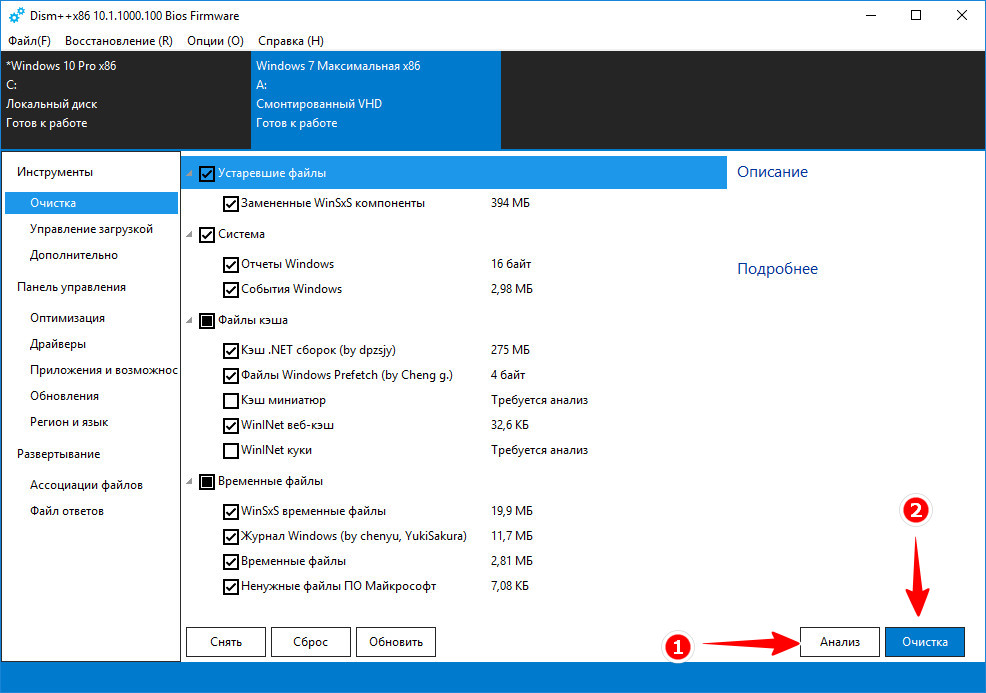Select Управление загрузкой in sidebar
This screenshot has height=693, width=986.
coord(91,230)
